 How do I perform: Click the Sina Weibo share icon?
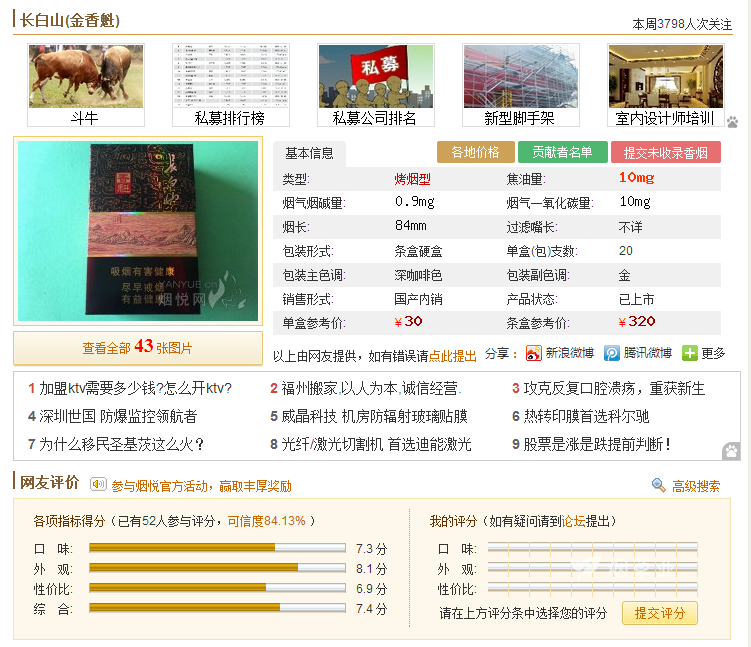coord(534,353)
